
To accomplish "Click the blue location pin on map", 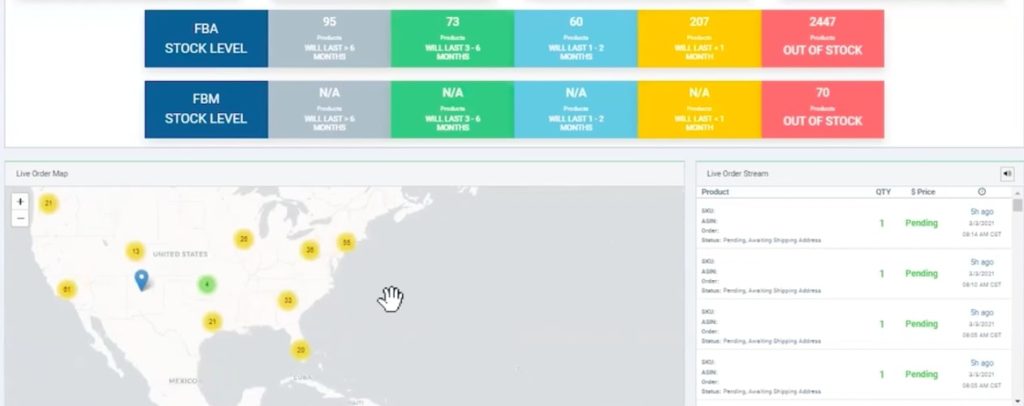I will 141,280.
